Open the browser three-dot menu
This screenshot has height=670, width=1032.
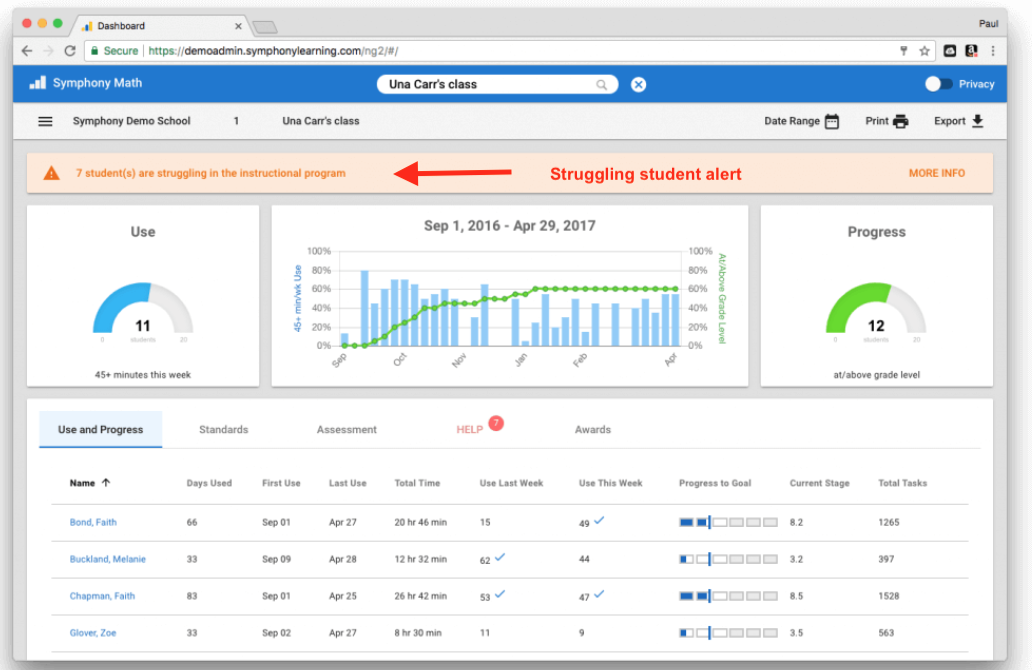point(993,51)
